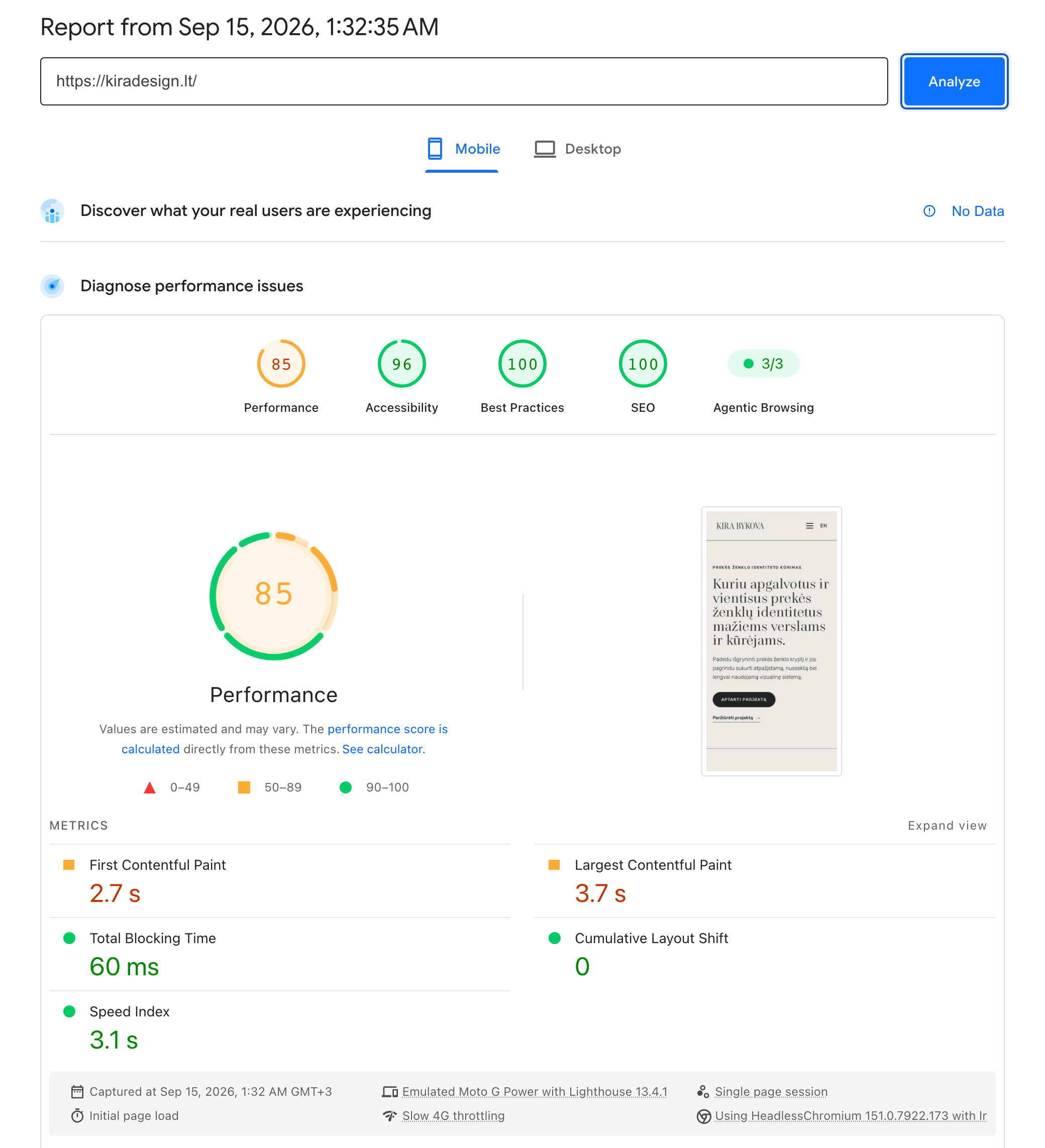
Task: Click the Chrome icon beside HeadlessChromium
Action: pyautogui.click(x=703, y=1115)
